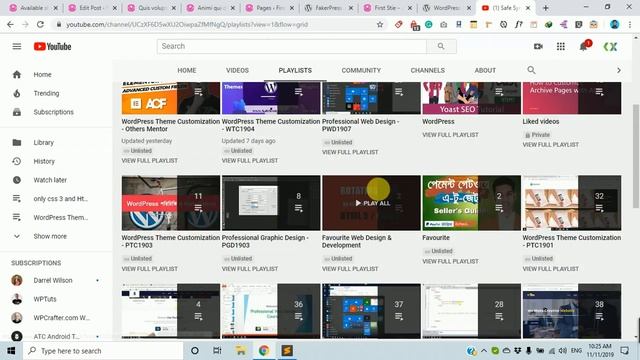640x360 pixels.
Task: Click Play All on Favourite Web Design
Action: coord(372,203)
